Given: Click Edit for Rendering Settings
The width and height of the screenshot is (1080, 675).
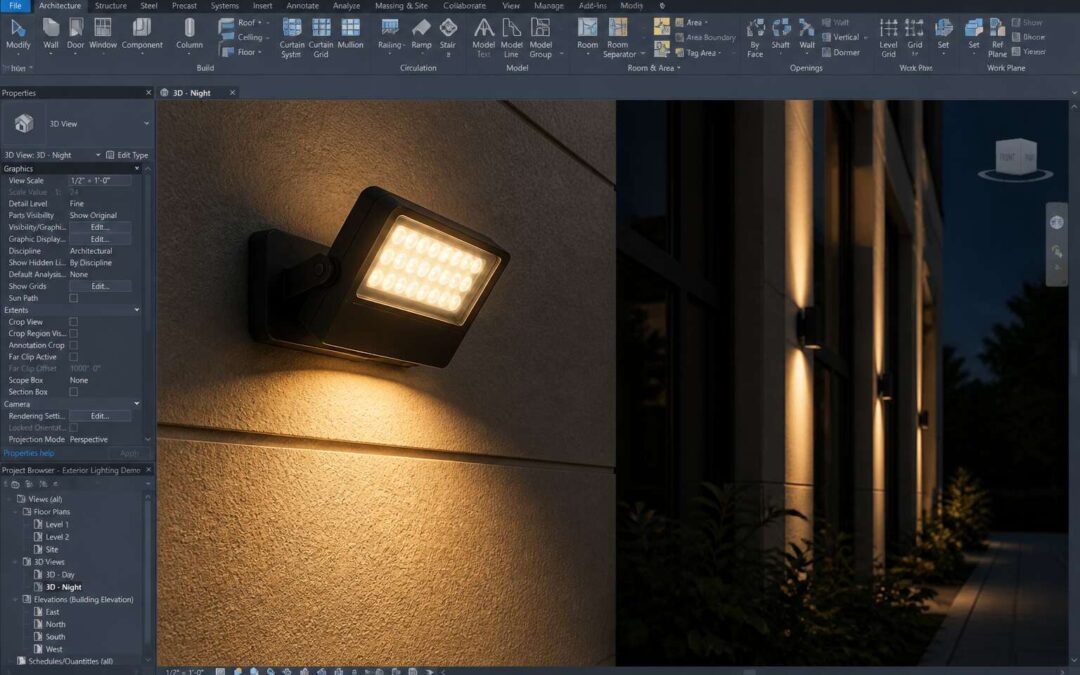Looking at the screenshot, I should pyautogui.click(x=100, y=416).
